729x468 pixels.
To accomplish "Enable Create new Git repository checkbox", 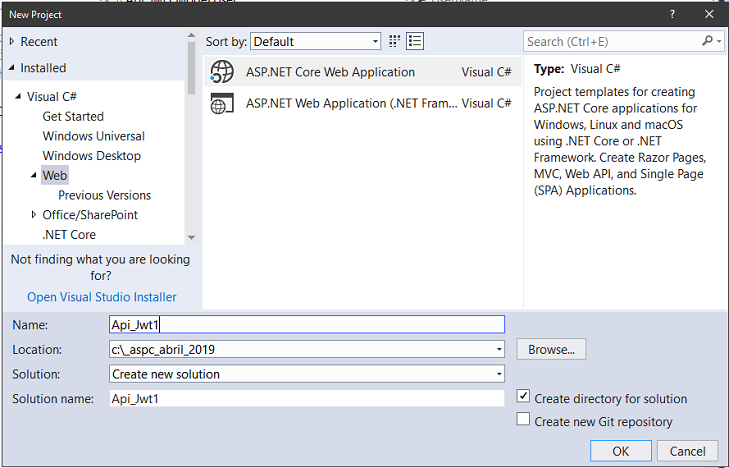I will coord(523,419).
